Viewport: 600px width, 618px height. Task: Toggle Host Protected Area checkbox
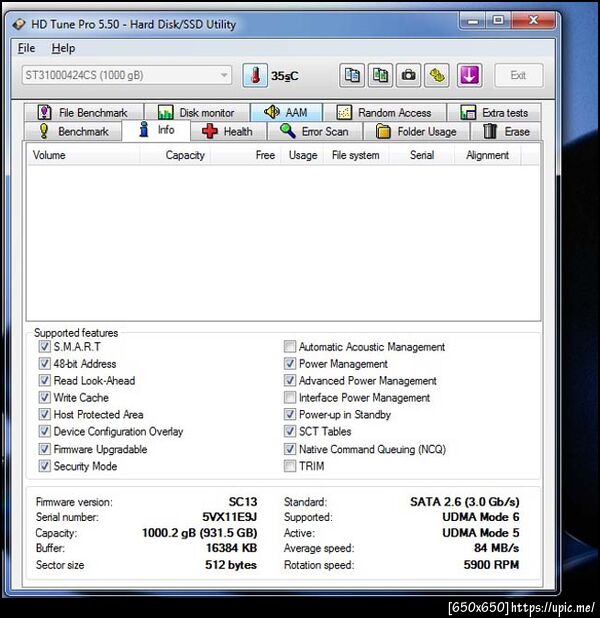pos(44,414)
